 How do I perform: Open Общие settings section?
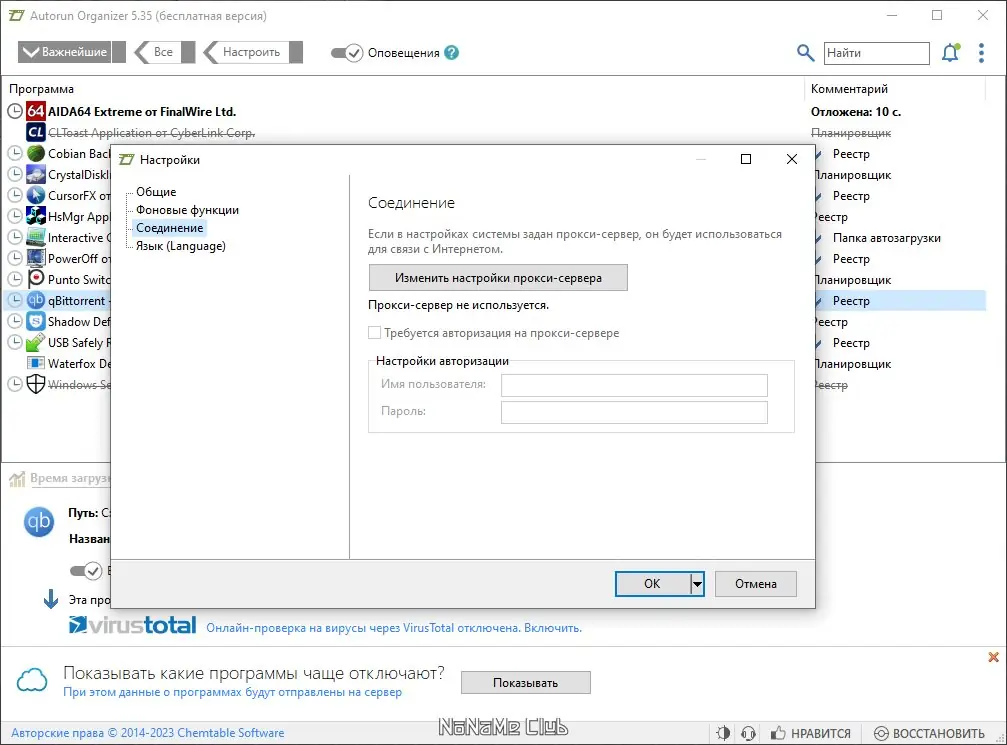point(156,191)
